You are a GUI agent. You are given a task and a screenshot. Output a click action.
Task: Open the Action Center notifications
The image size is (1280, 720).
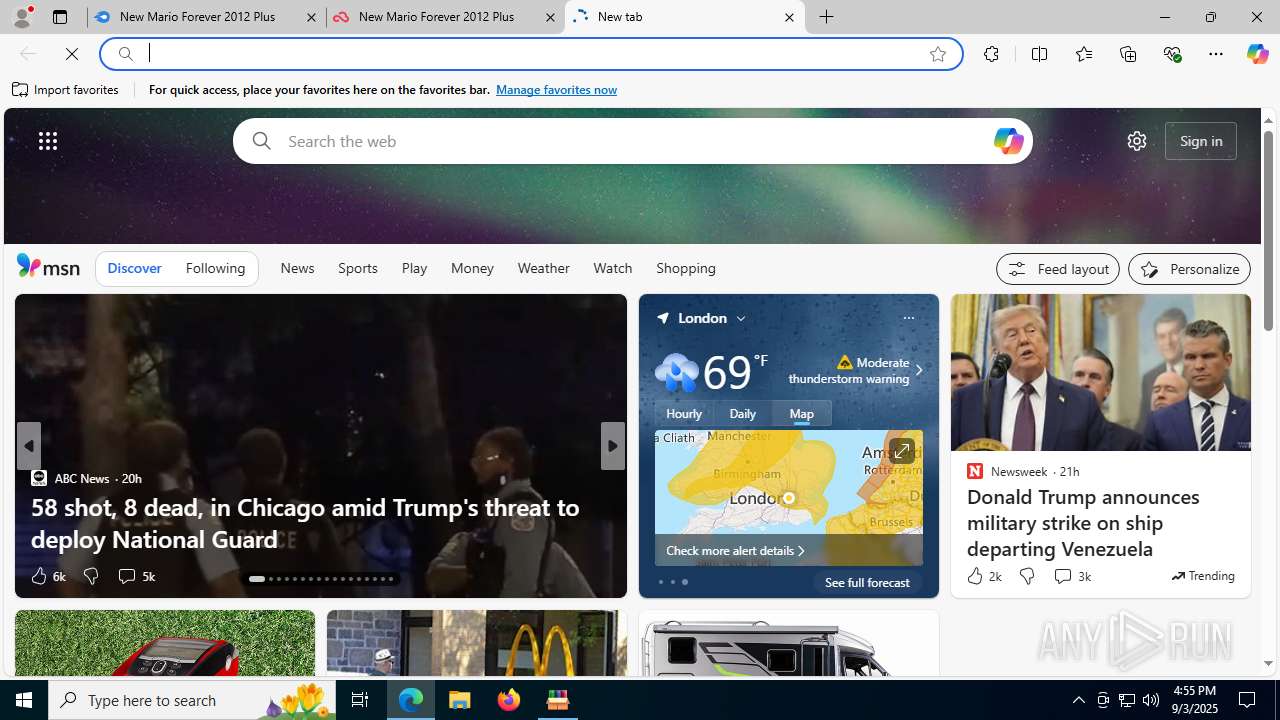pos(1248,700)
